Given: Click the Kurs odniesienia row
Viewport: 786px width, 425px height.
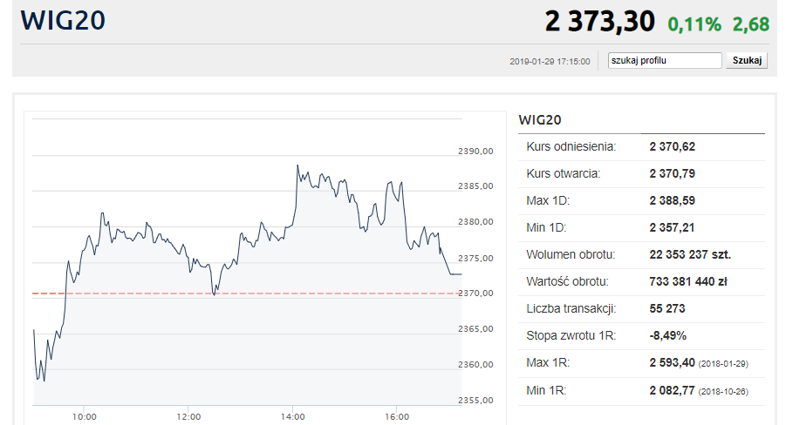Looking at the screenshot, I should (x=642, y=147).
